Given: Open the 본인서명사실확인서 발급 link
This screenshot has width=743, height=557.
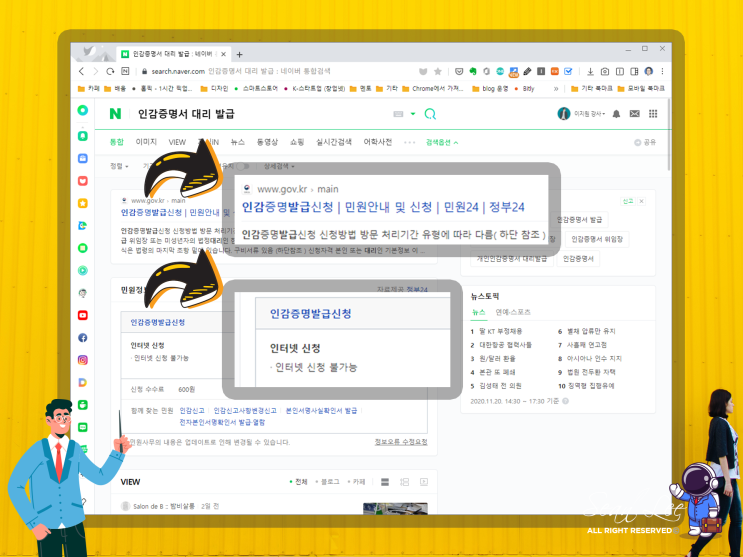Looking at the screenshot, I should point(321,411).
